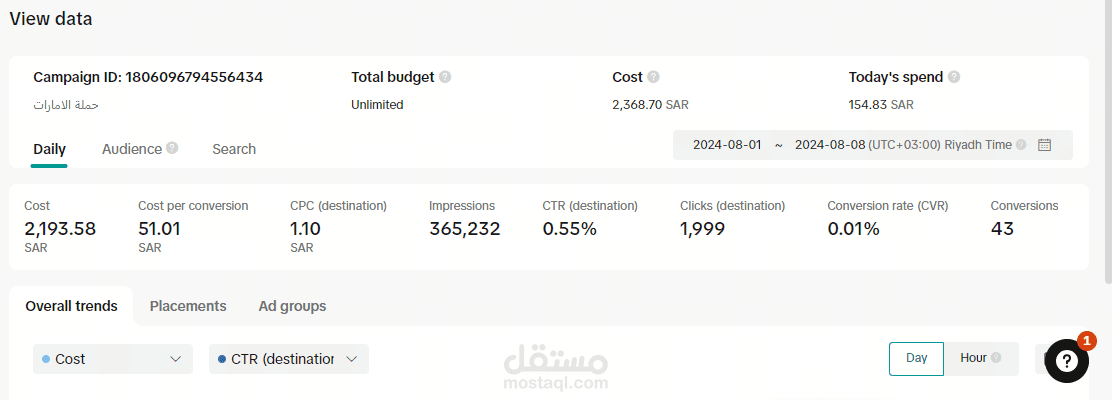The height and width of the screenshot is (400, 1112).
Task: Switch the chart granularity to Day
Action: pos(916,358)
